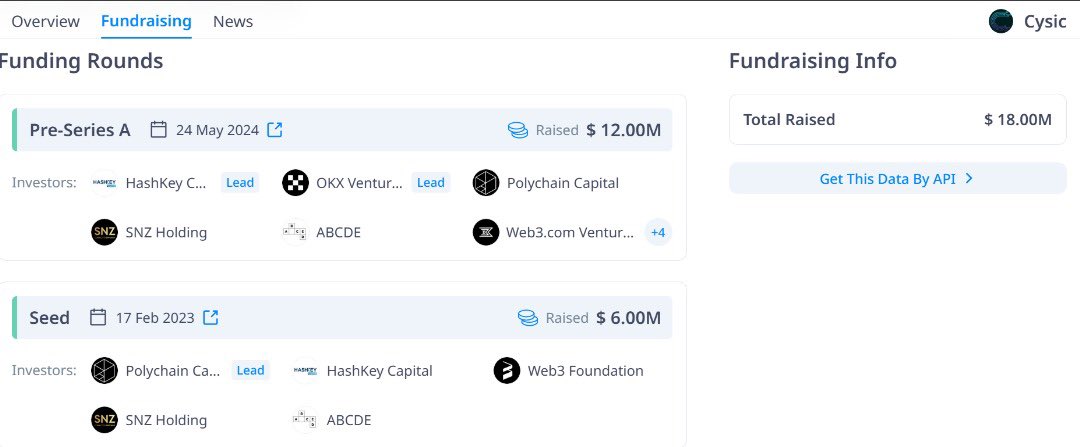Click the Total Raised label
The image size is (1080, 447).
(x=789, y=119)
